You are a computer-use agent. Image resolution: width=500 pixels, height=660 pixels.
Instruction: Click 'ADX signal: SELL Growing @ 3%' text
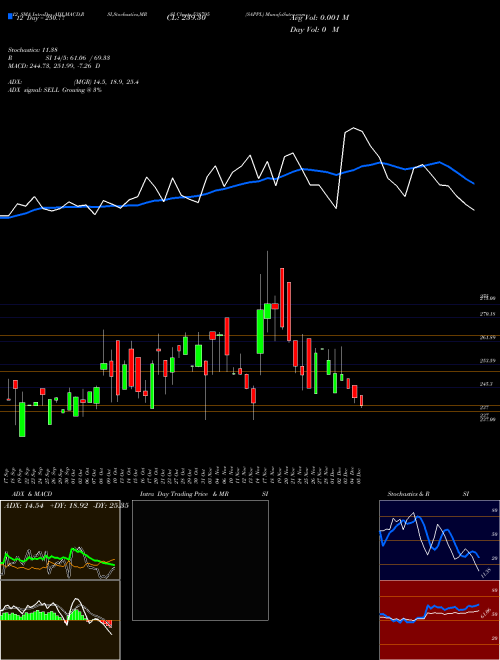click(55, 90)
